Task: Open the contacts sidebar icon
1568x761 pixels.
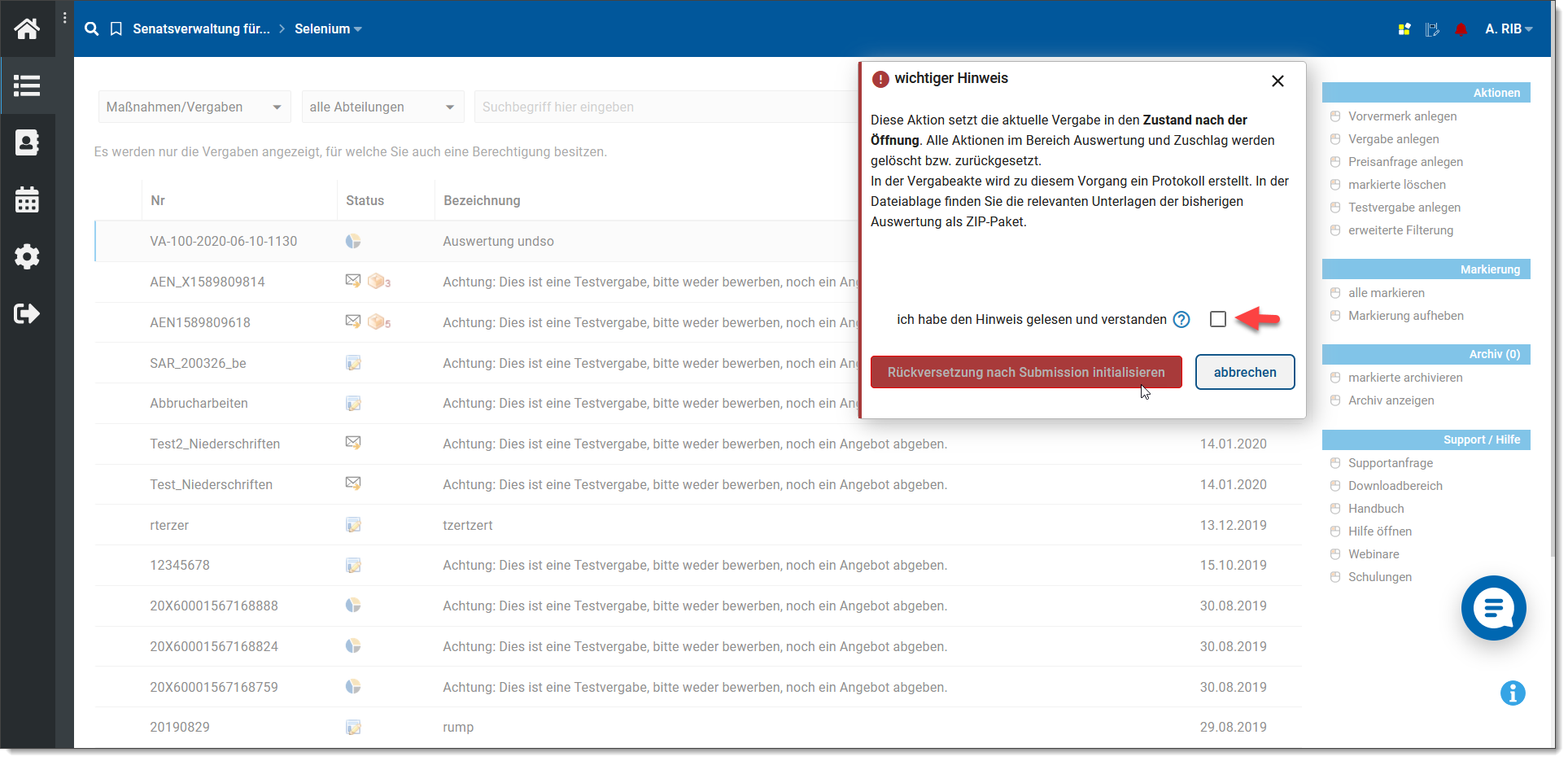Action: point(27,142)
